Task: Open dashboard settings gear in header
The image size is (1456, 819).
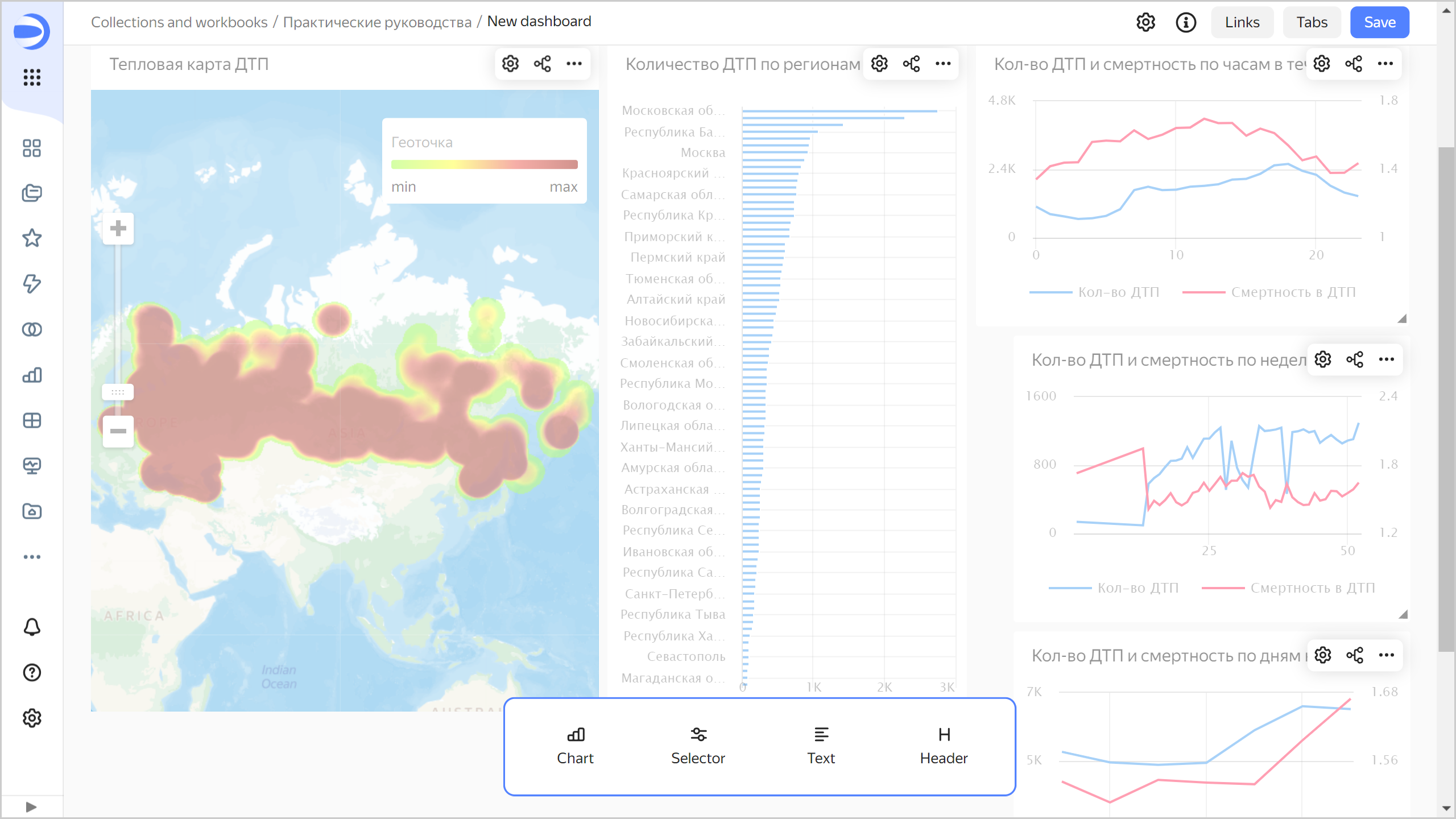Action: pos(1145,22)
